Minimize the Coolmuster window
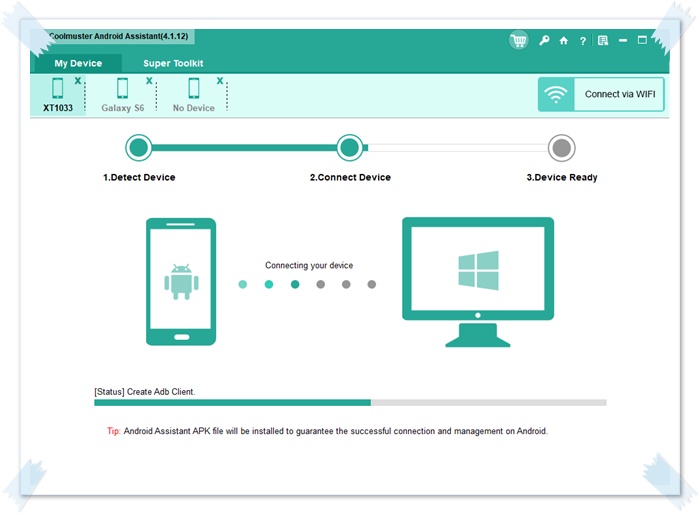The width and height of the screenshot is (699, 514). click(623, 41)
